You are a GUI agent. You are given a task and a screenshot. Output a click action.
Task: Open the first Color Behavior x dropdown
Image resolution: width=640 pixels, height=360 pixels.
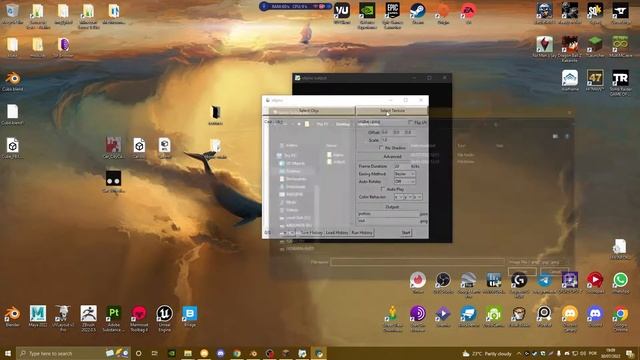pyautogui.click(x=398, y=197)
